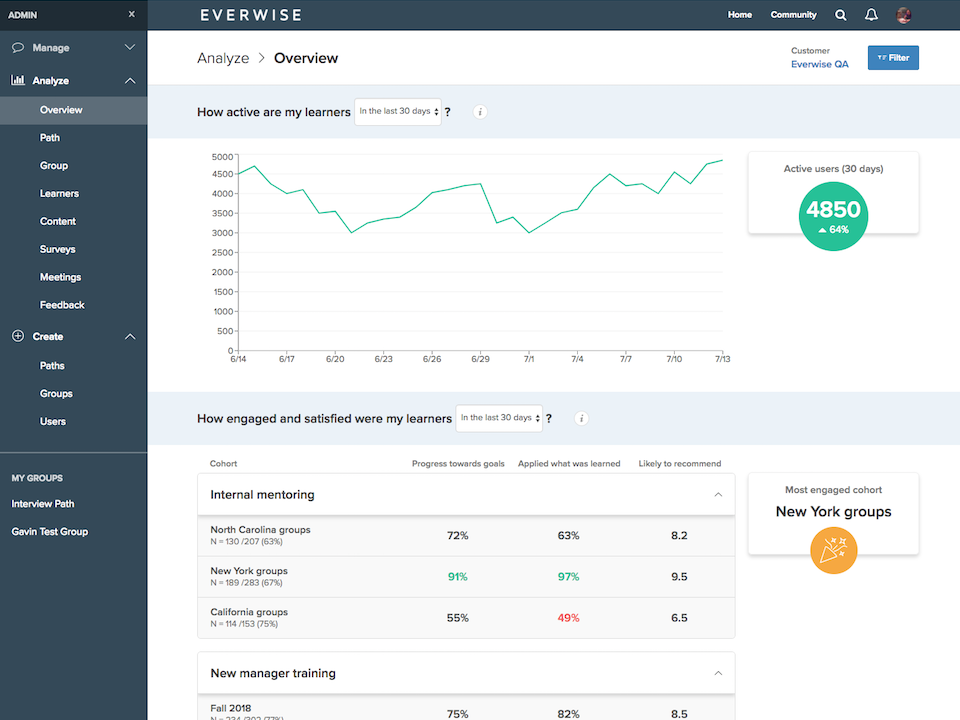Click the green 4850 active users progress circle
960x720 pixels.
[833, 216]
